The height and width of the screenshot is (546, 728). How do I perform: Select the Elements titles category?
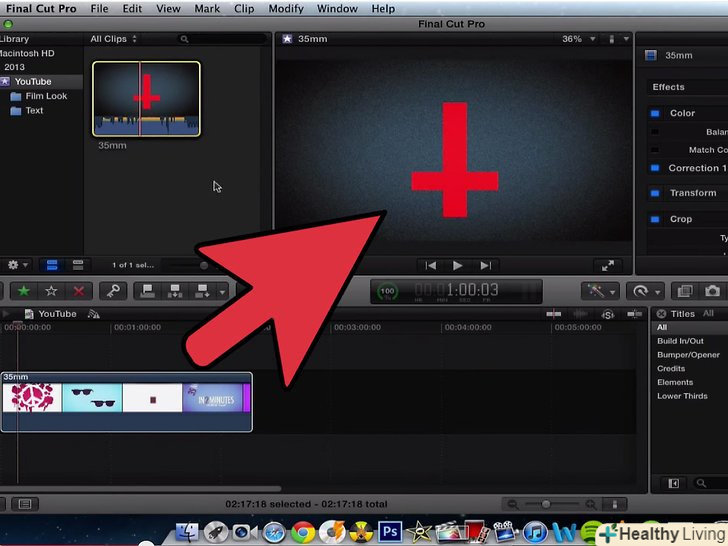point(675,382)
